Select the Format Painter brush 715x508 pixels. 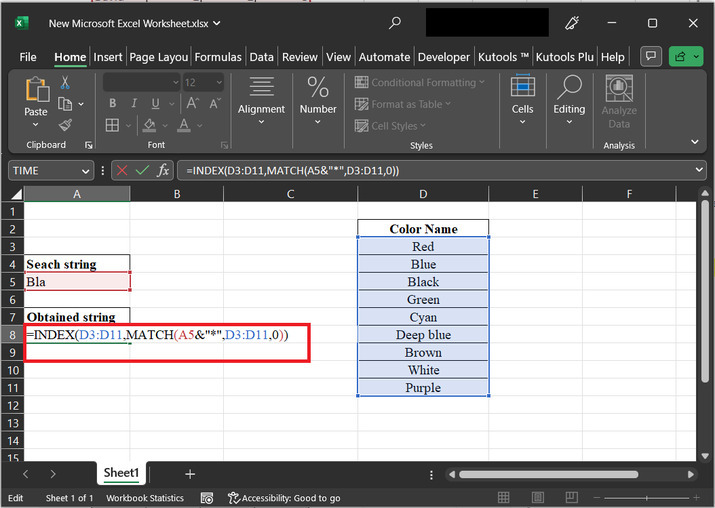[x=65, y=125]
